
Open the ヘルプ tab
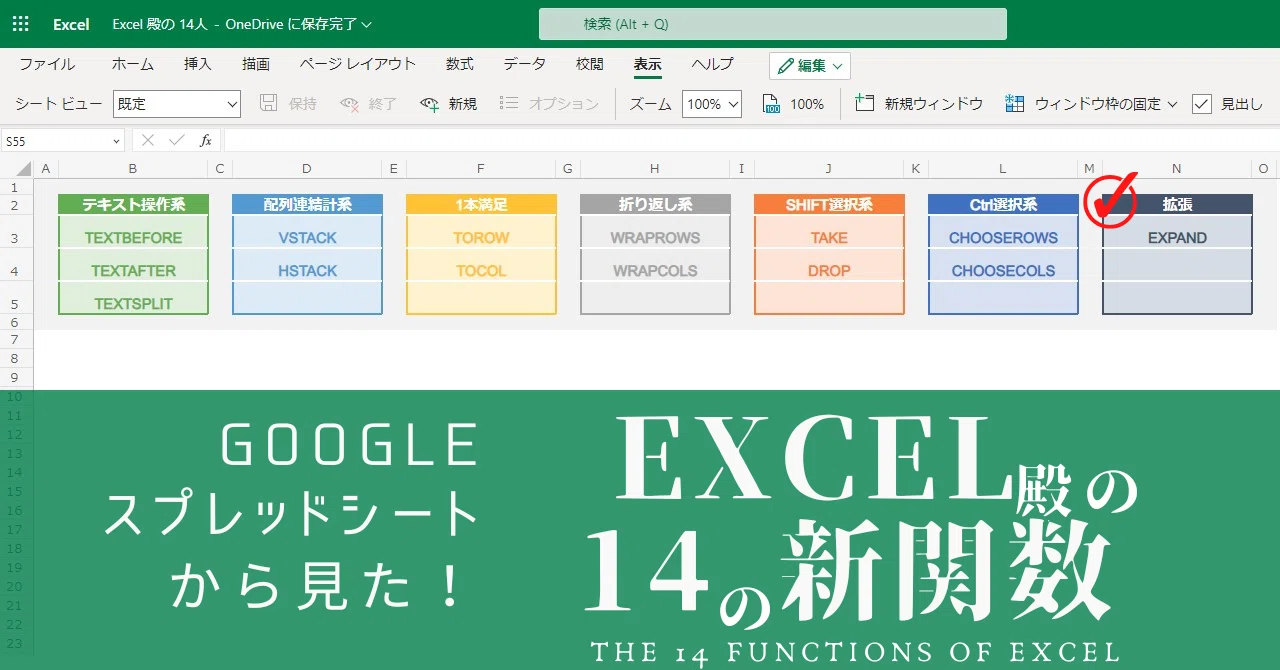click(x=712, y=64)
